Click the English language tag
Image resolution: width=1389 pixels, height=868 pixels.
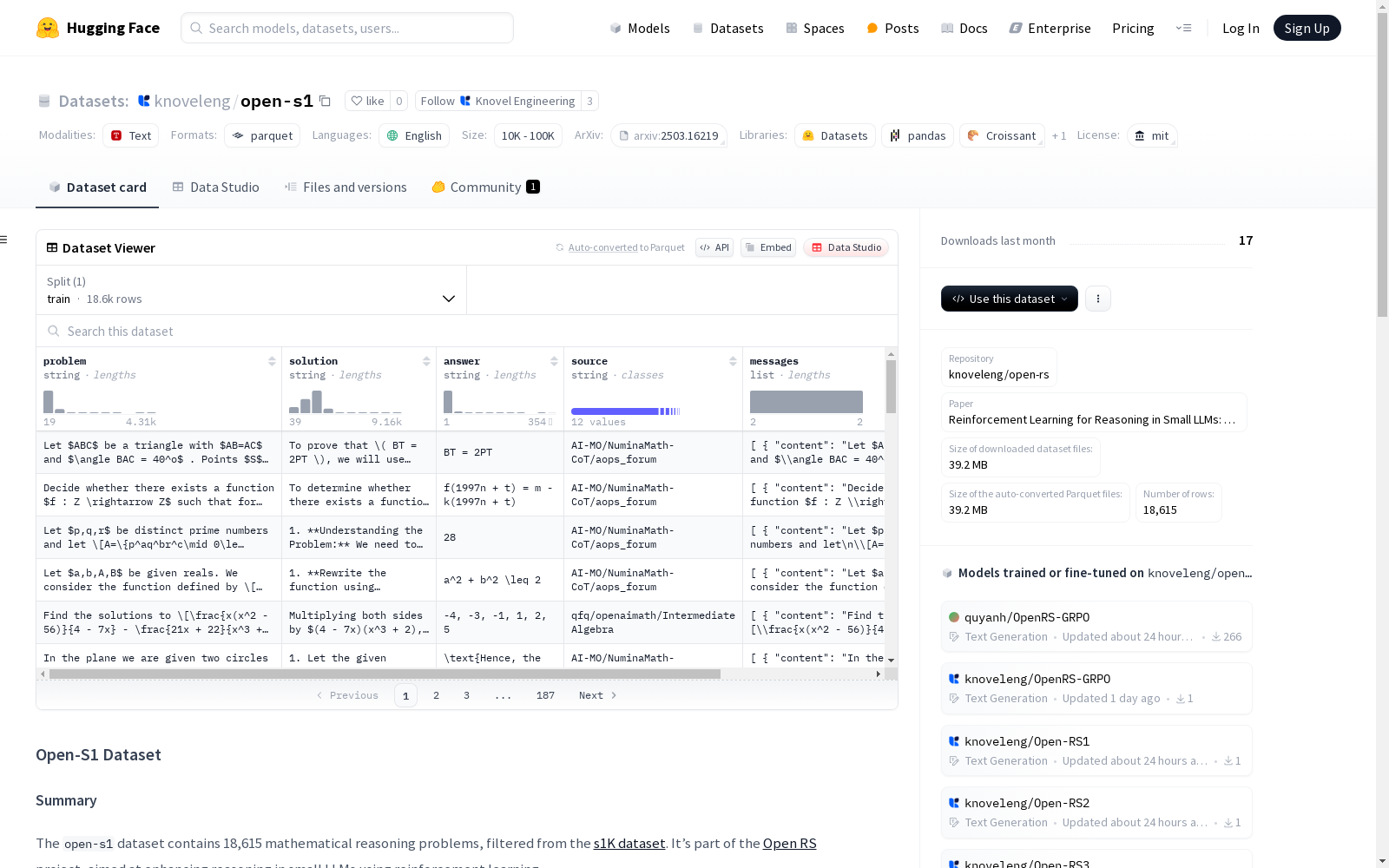[x=414, y=135]
